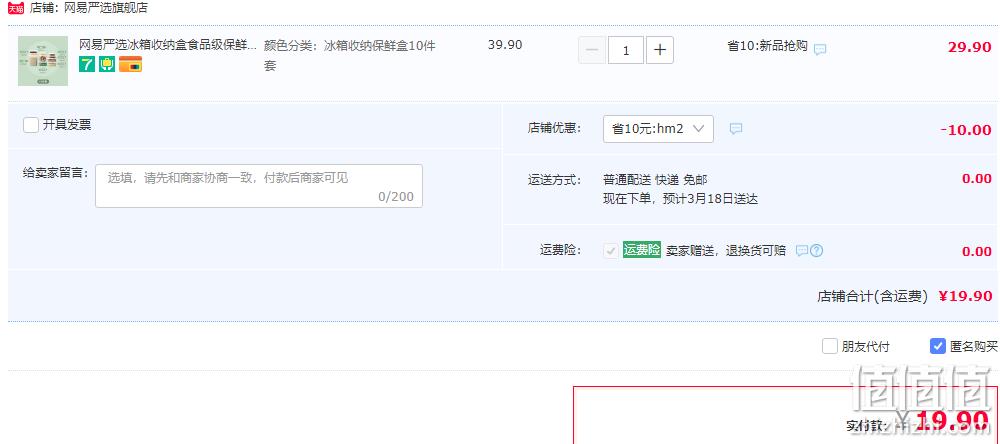
Task: Click the comment icon next to discount dropdown
Action: pos(736,129)
